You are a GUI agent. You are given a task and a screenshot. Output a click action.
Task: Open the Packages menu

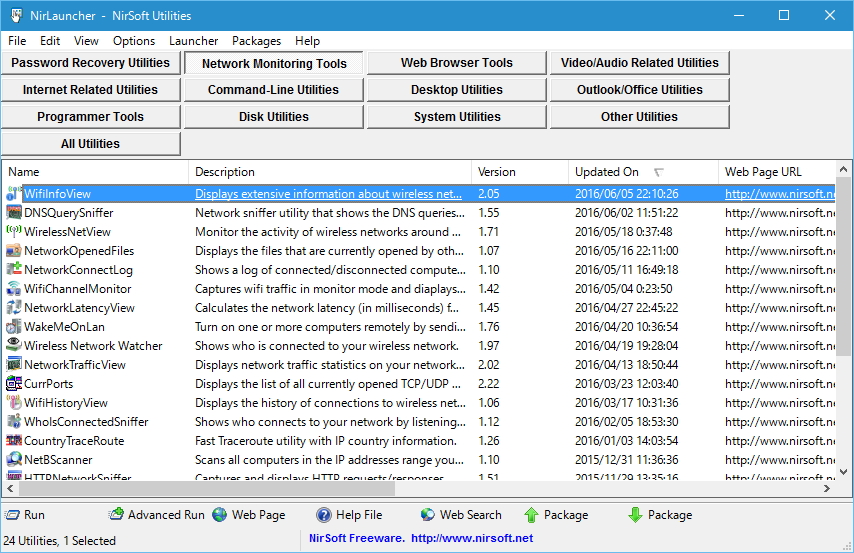point(257,41)
